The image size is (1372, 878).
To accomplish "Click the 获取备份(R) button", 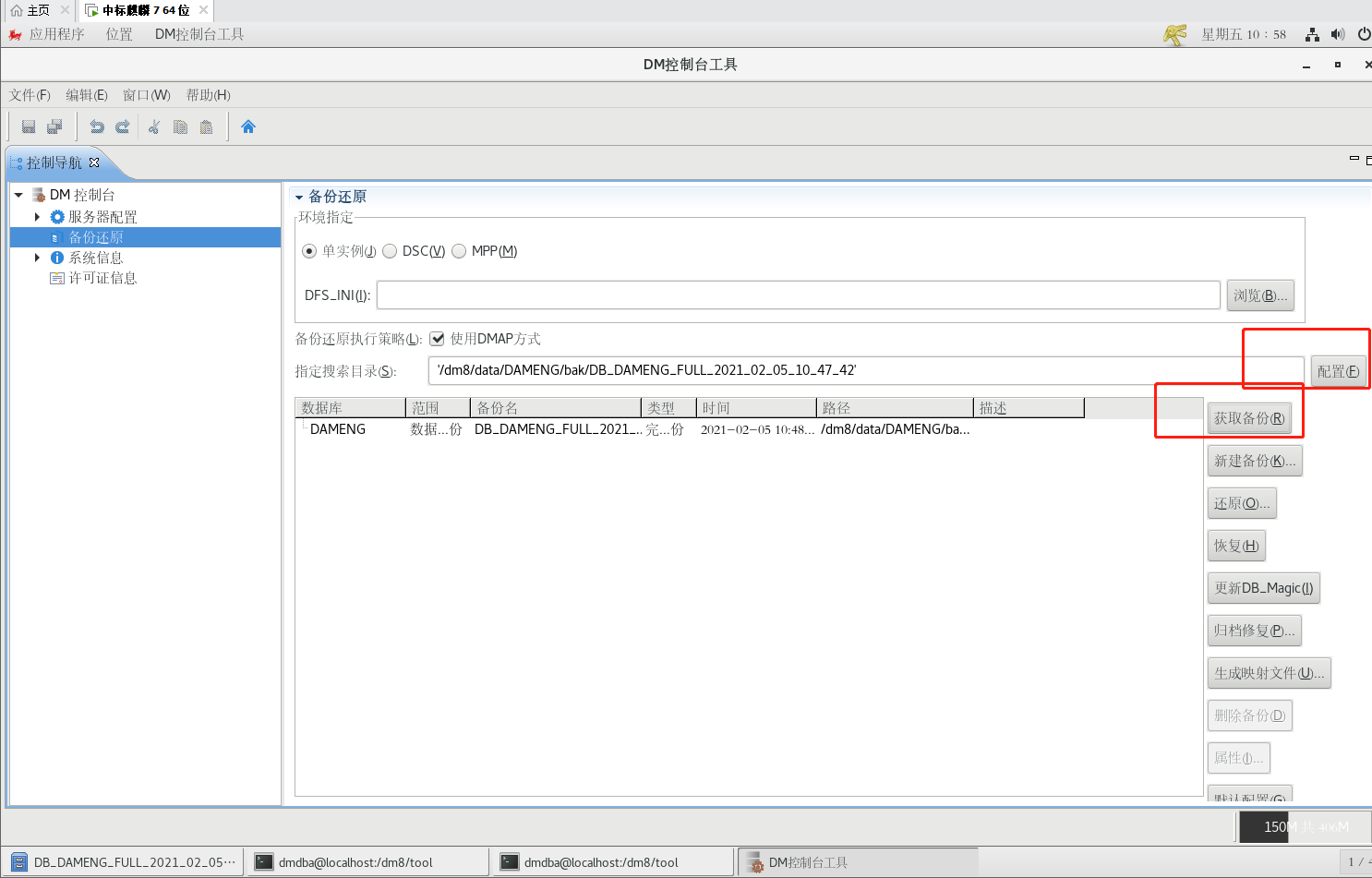I will pos(1249,418).
